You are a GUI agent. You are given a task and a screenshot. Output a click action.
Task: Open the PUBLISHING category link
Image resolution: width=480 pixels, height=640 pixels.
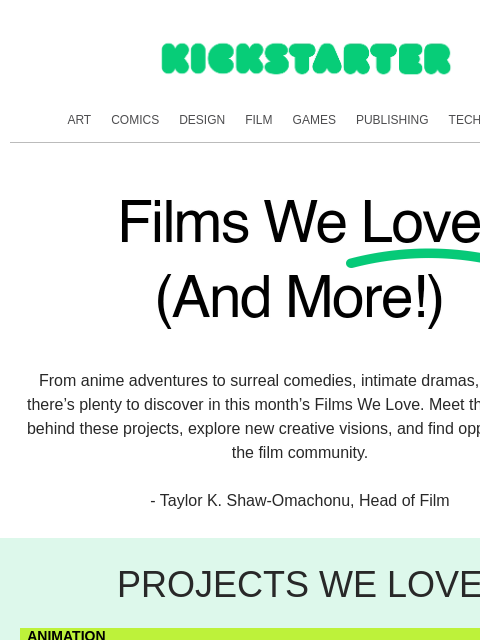click(392, 120)
